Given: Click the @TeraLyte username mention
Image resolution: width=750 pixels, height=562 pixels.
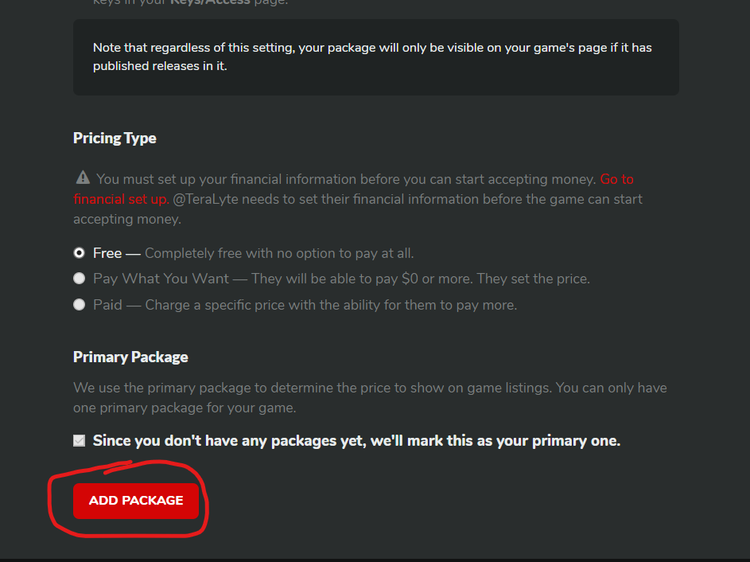Looking at the screenshot, I should point(209,199).
